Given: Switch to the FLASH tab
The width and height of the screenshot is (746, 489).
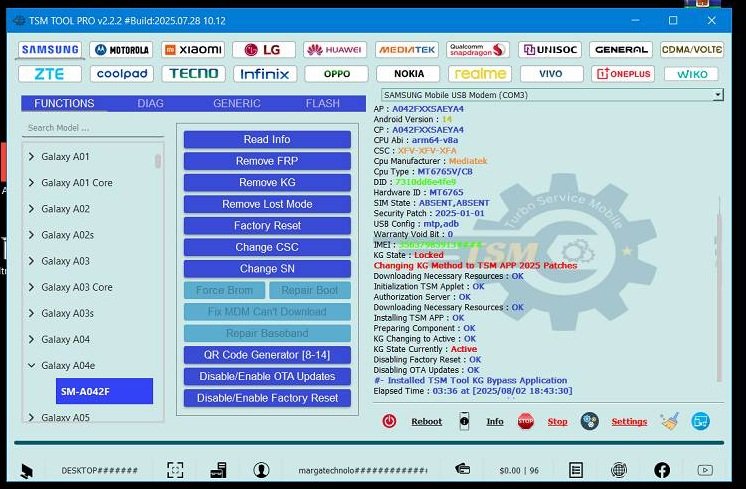Looking at the screenshot, I should click(323, 103).
